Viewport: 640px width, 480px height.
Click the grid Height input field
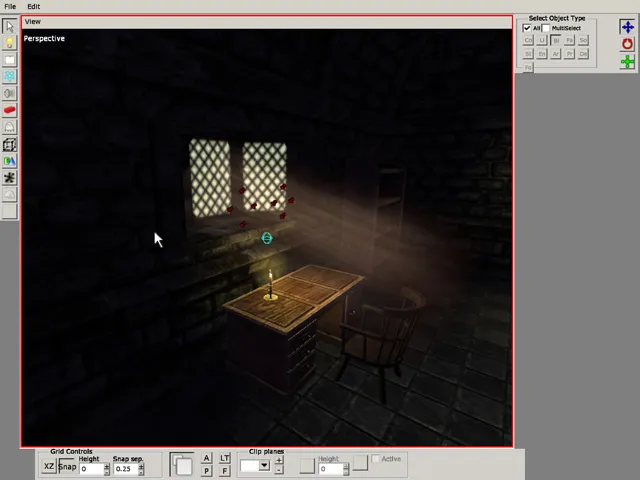coord(91,469)
